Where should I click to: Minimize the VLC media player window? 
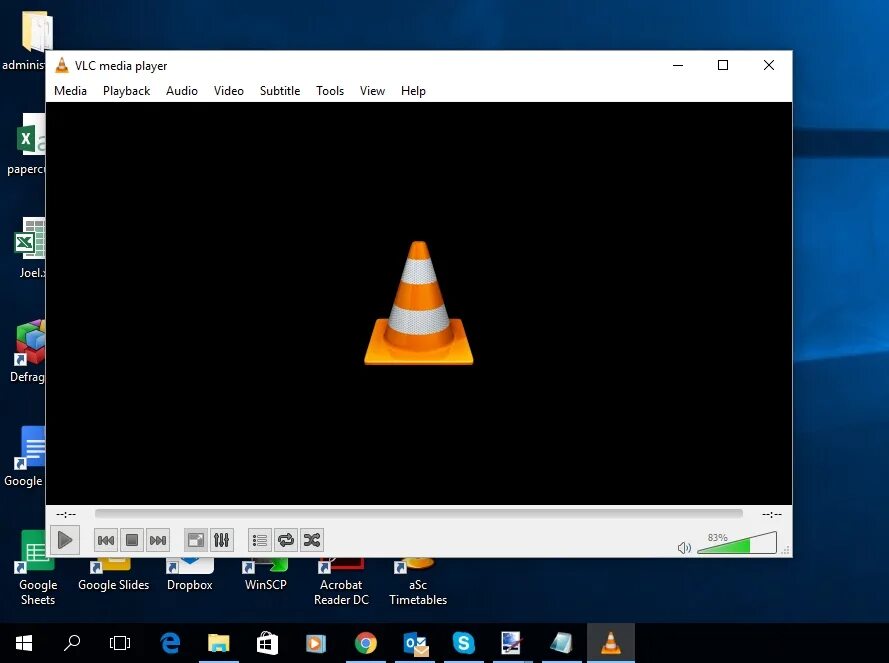click(678, 65)
